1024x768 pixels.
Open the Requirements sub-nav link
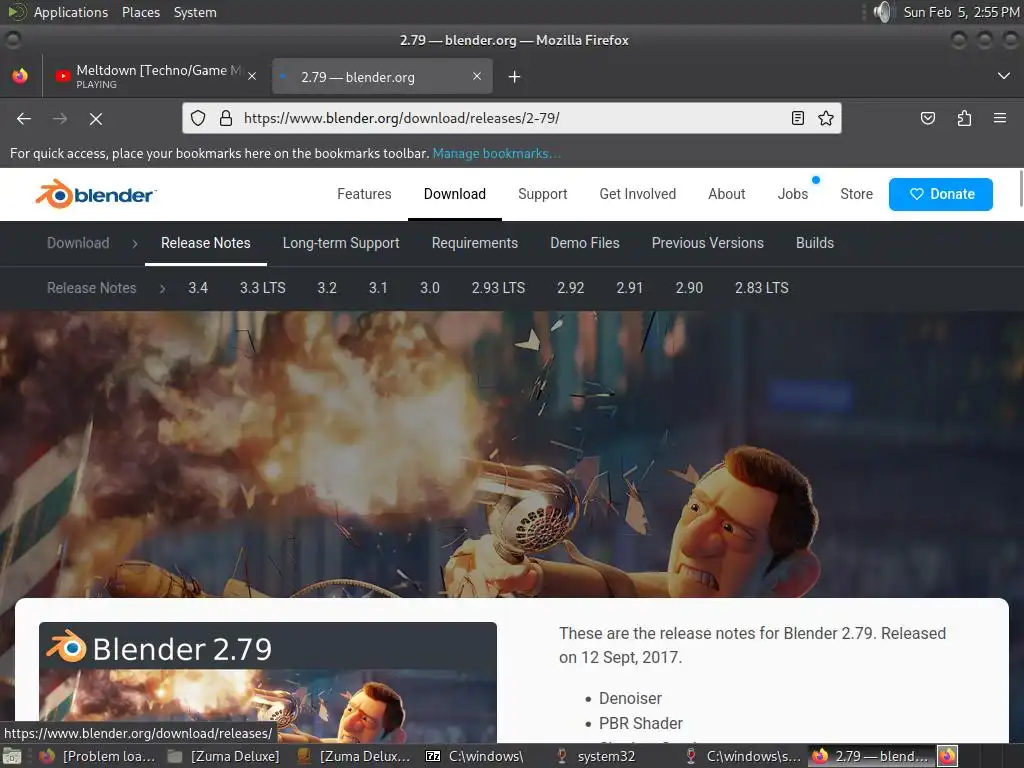point(475,243)
